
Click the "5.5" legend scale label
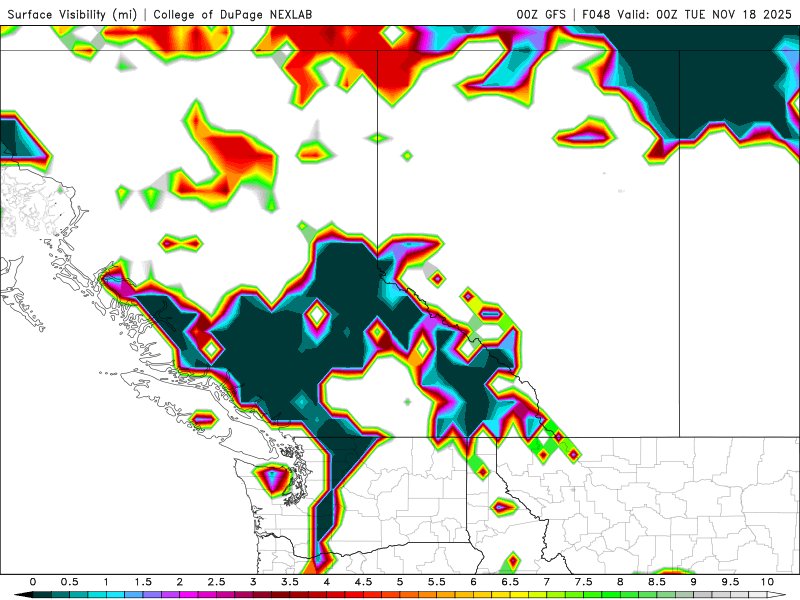click(x=437, y=582)
